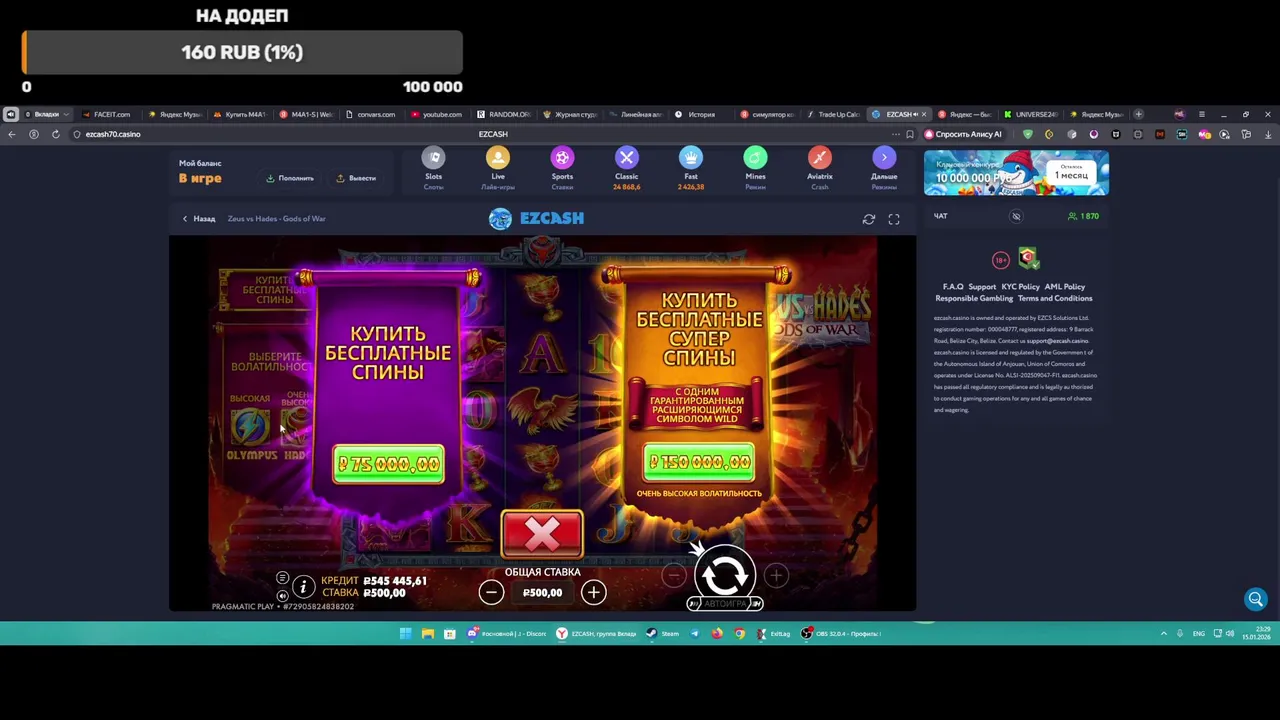This screenshot has width=1280, height=720.
Task: Open the live support chat bubble
Action: [1256, 599]
